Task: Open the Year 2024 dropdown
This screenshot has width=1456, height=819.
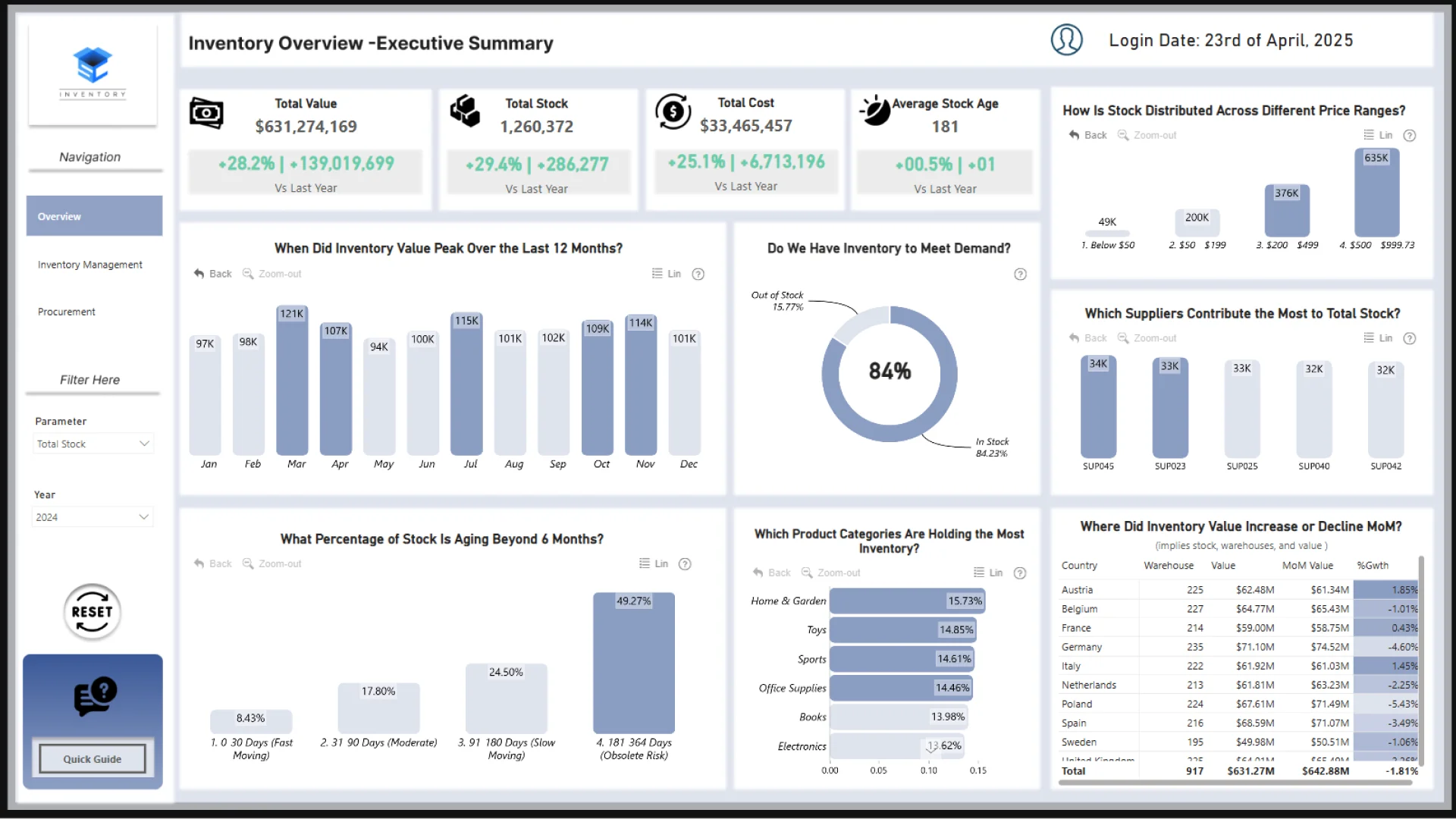Action: coord(93,517)
